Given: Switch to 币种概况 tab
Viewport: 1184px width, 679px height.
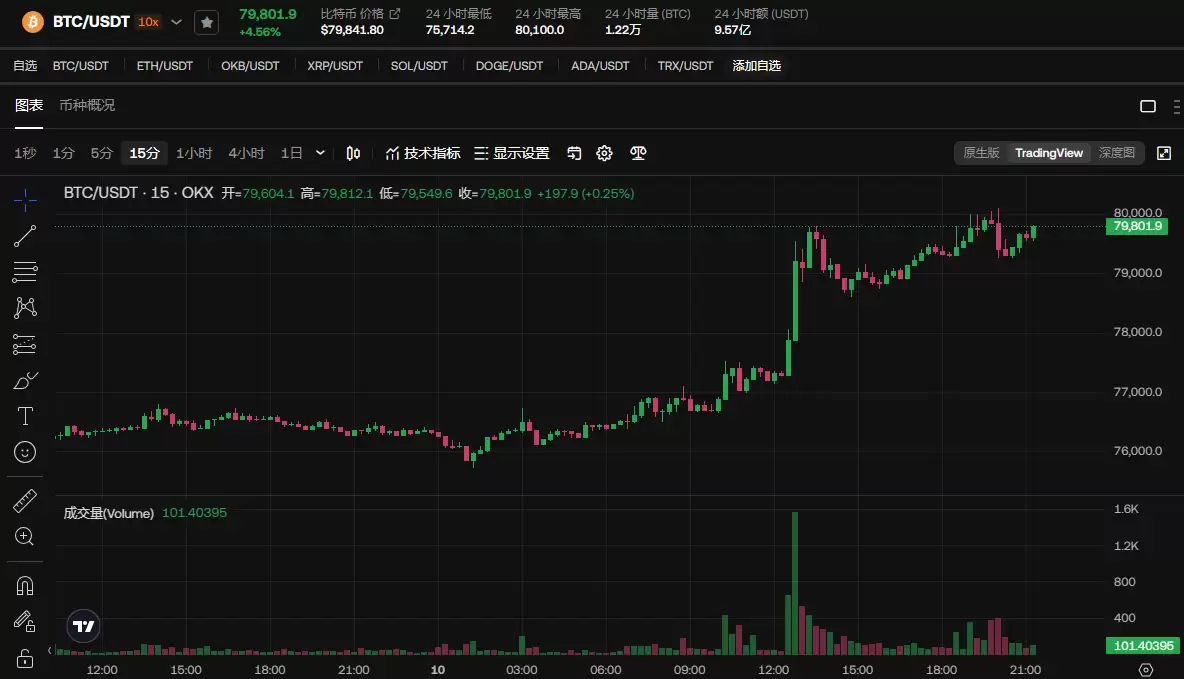Looking at the screenshot, I should (x=87, y=105).
